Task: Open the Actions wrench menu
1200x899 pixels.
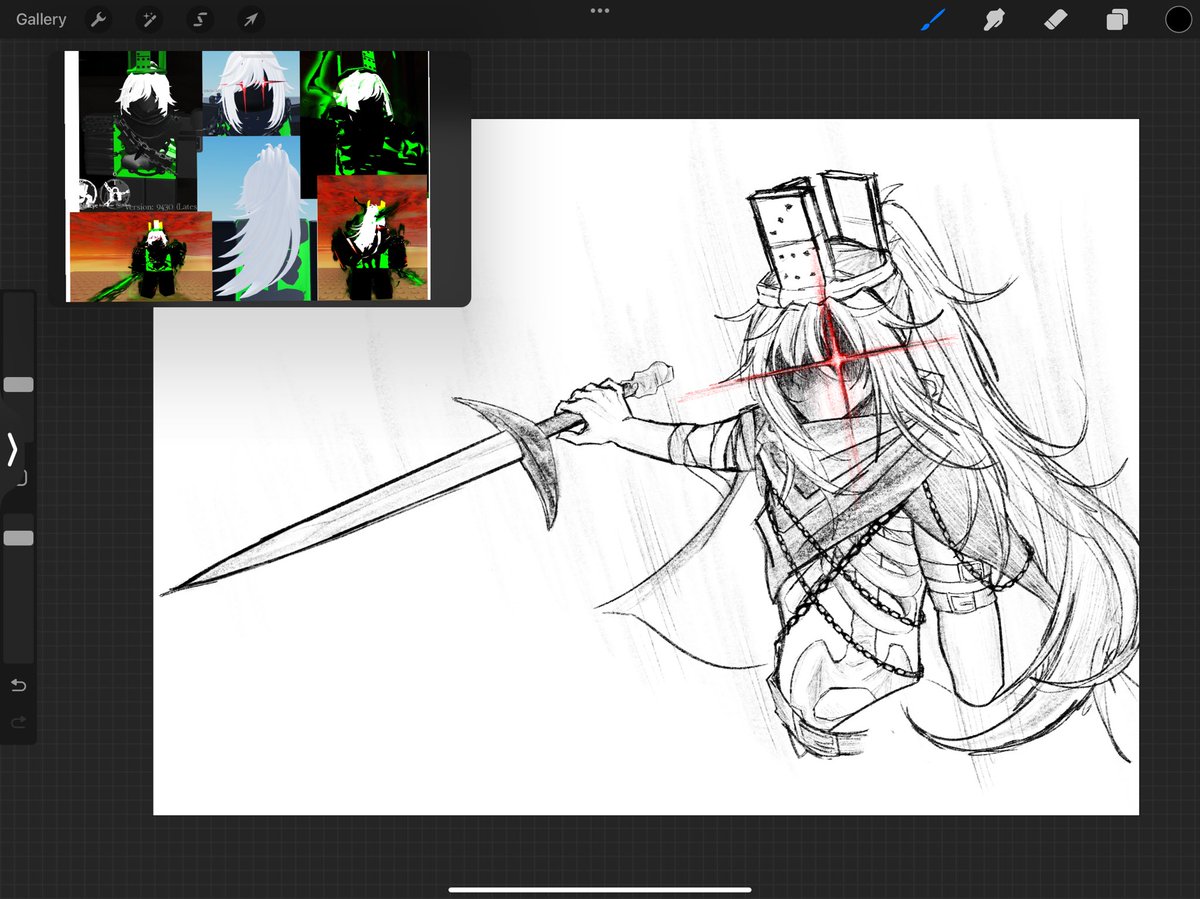Action: [x=98, y=19]
